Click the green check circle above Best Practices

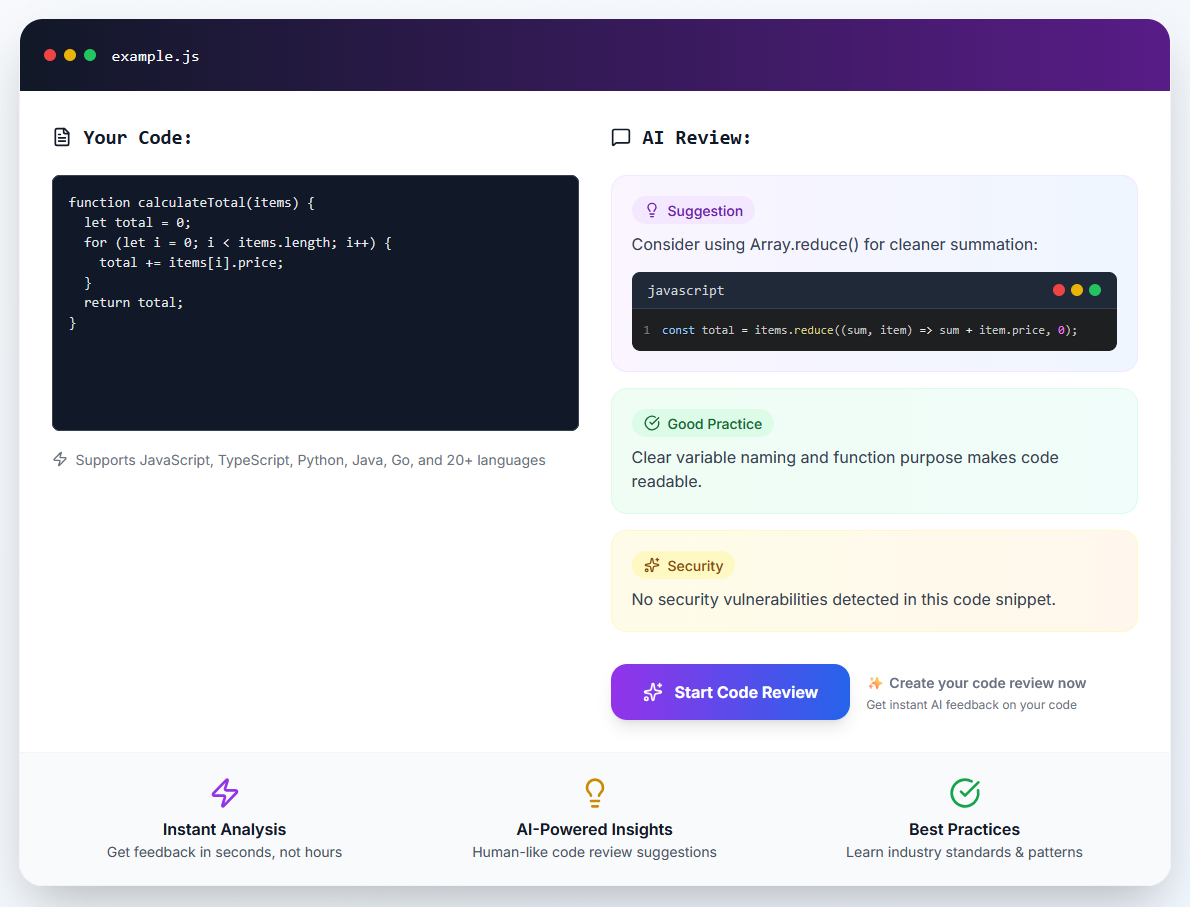coord(964,792)
